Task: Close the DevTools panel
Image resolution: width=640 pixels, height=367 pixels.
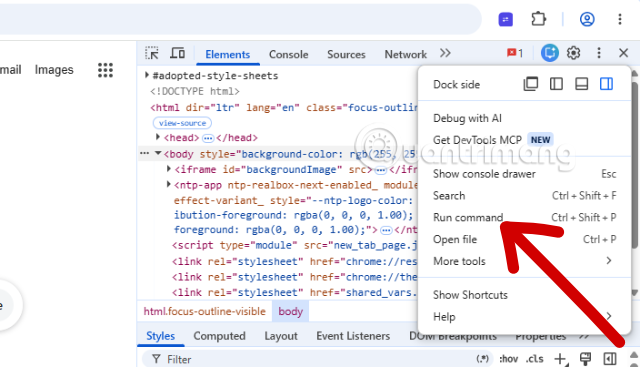Action: (623, 53)
